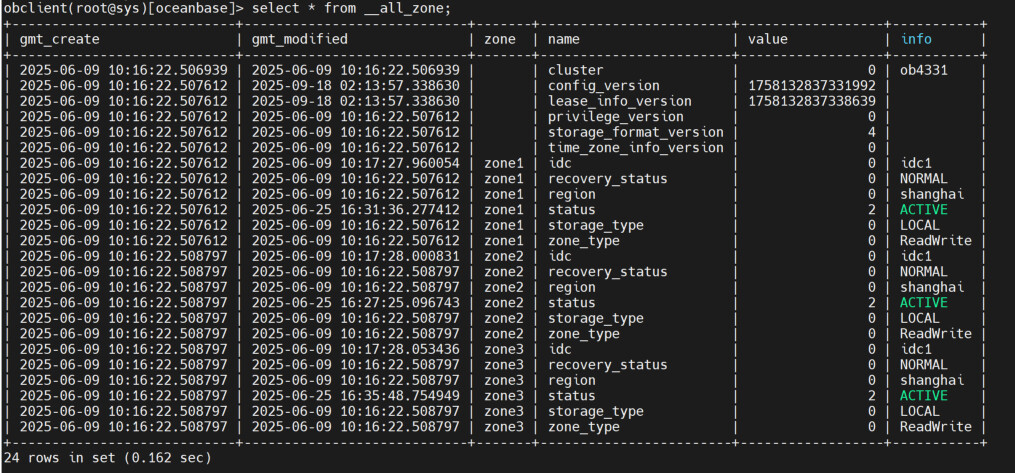This screenshot has width=1015, height=473.
Task: Click the lease_info_version name cell
Action: click(619, 101)
